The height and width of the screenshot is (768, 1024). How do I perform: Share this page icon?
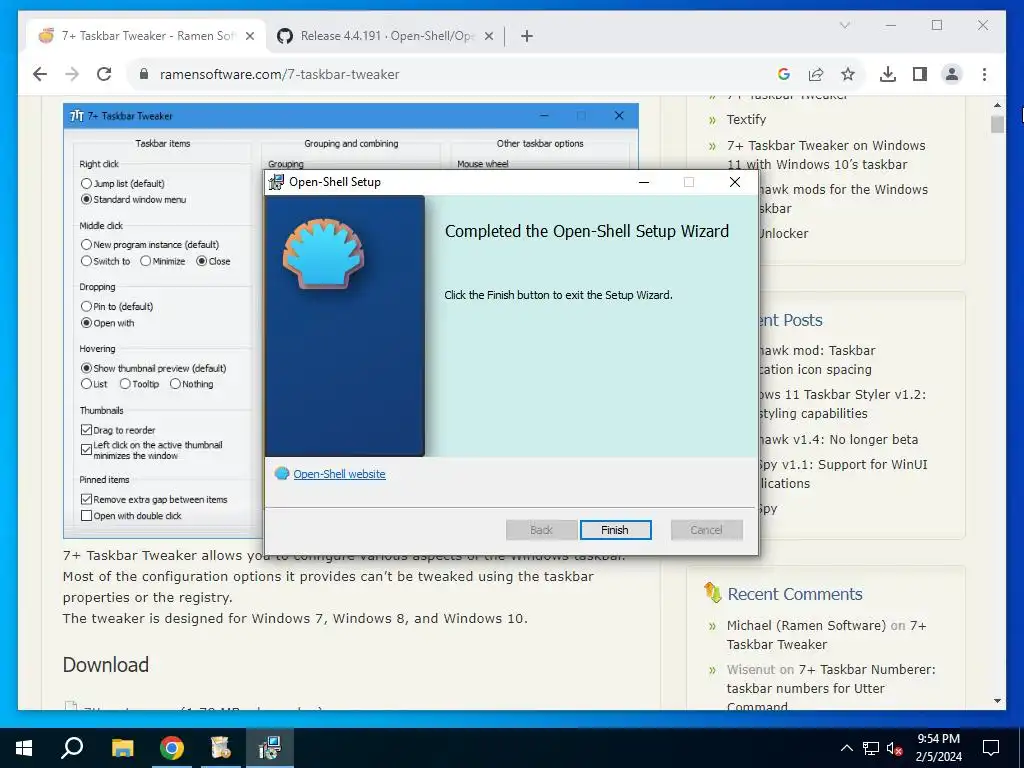point(816,74)
